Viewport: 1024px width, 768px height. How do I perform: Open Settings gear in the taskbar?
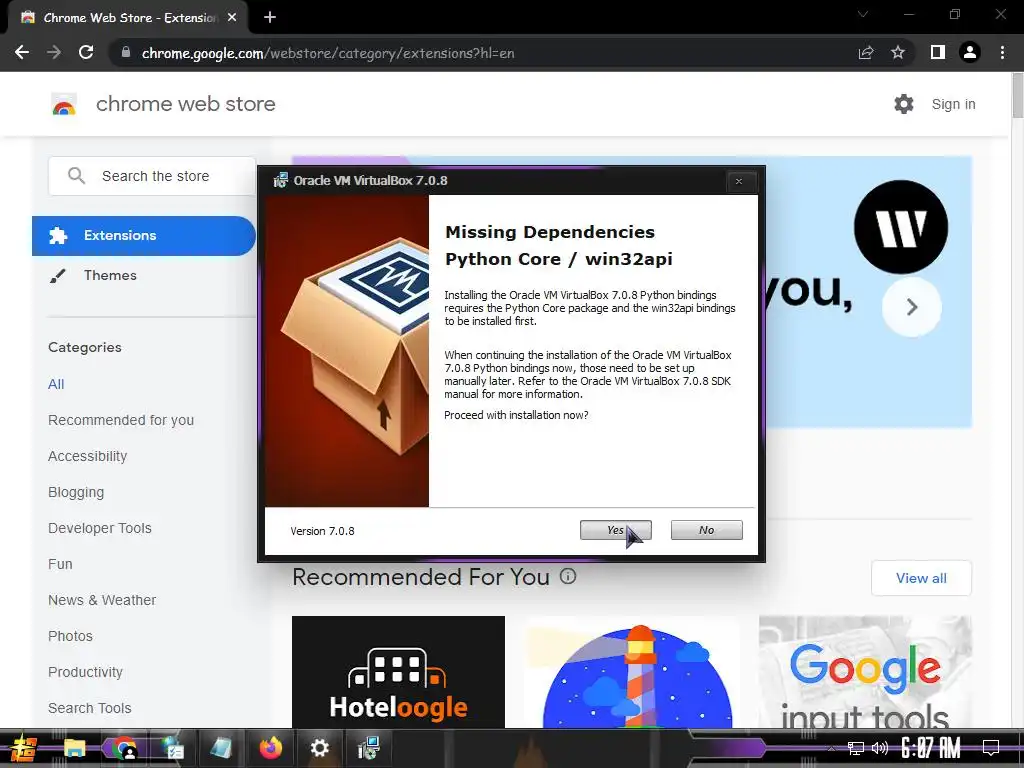coord(319,748)
